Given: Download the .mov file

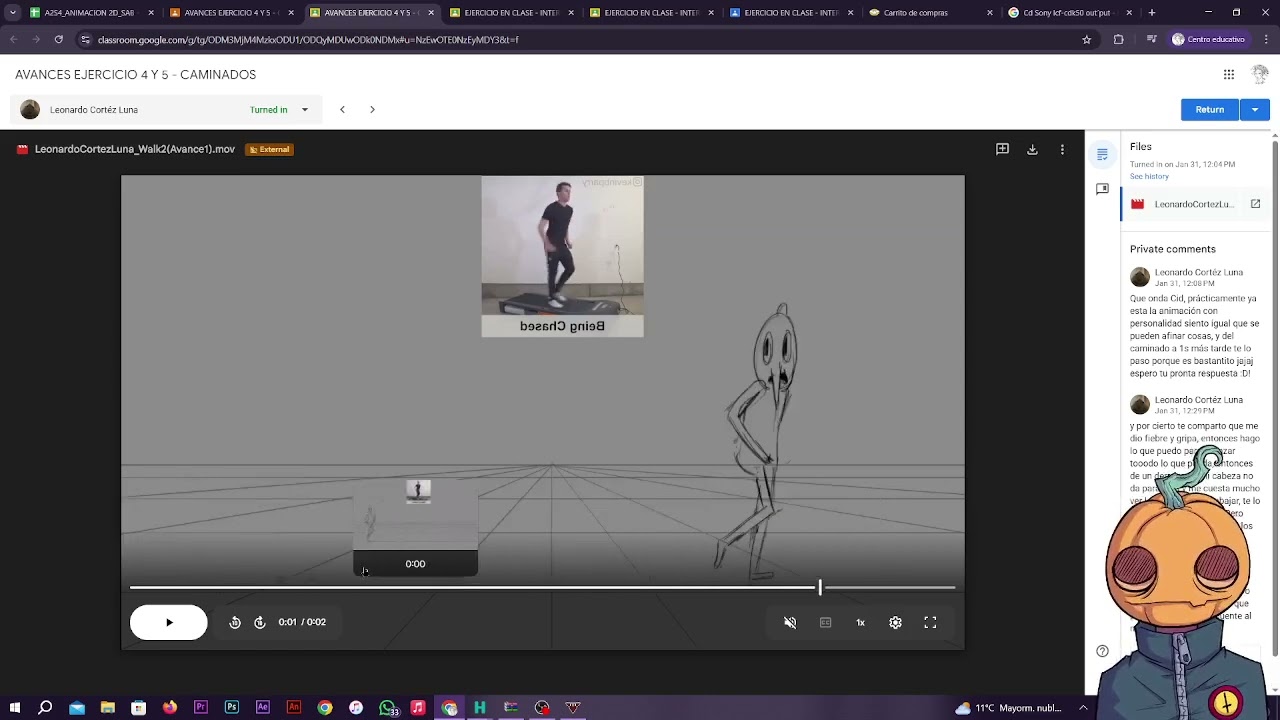Looking at the screenshot, I should click(1032, 149).
